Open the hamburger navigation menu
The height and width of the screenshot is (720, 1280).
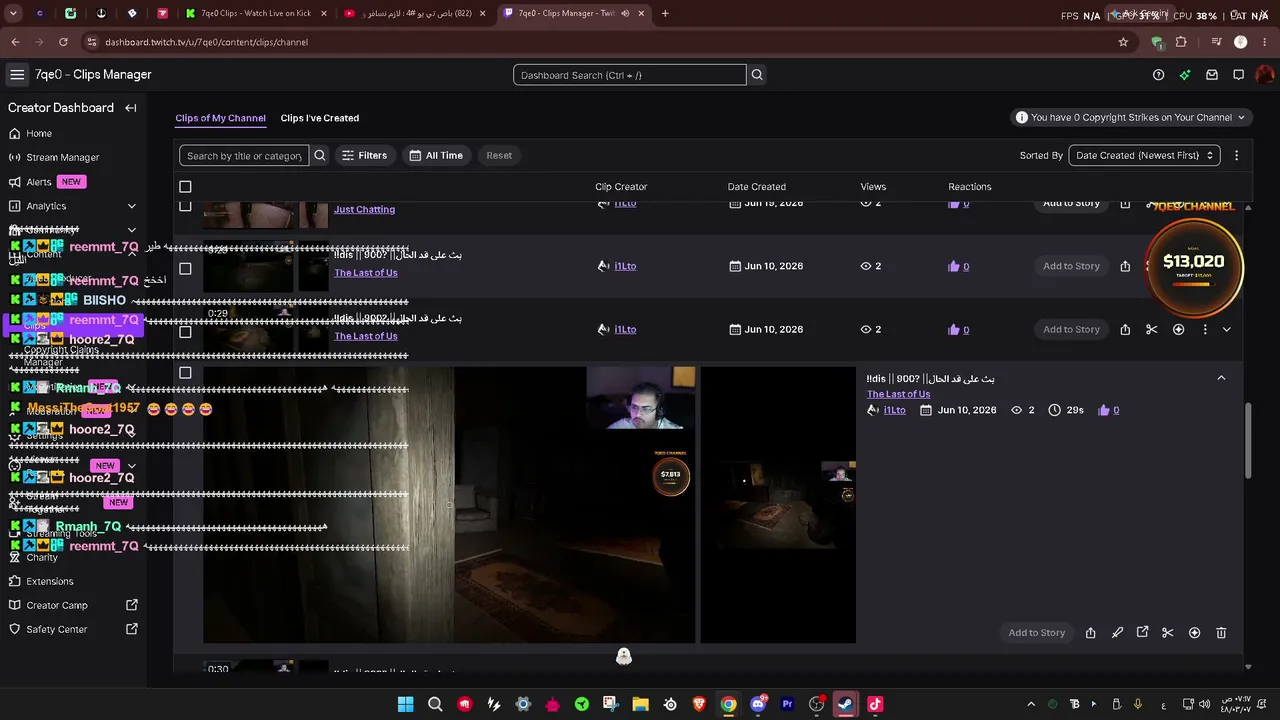(x=17, y=75)
